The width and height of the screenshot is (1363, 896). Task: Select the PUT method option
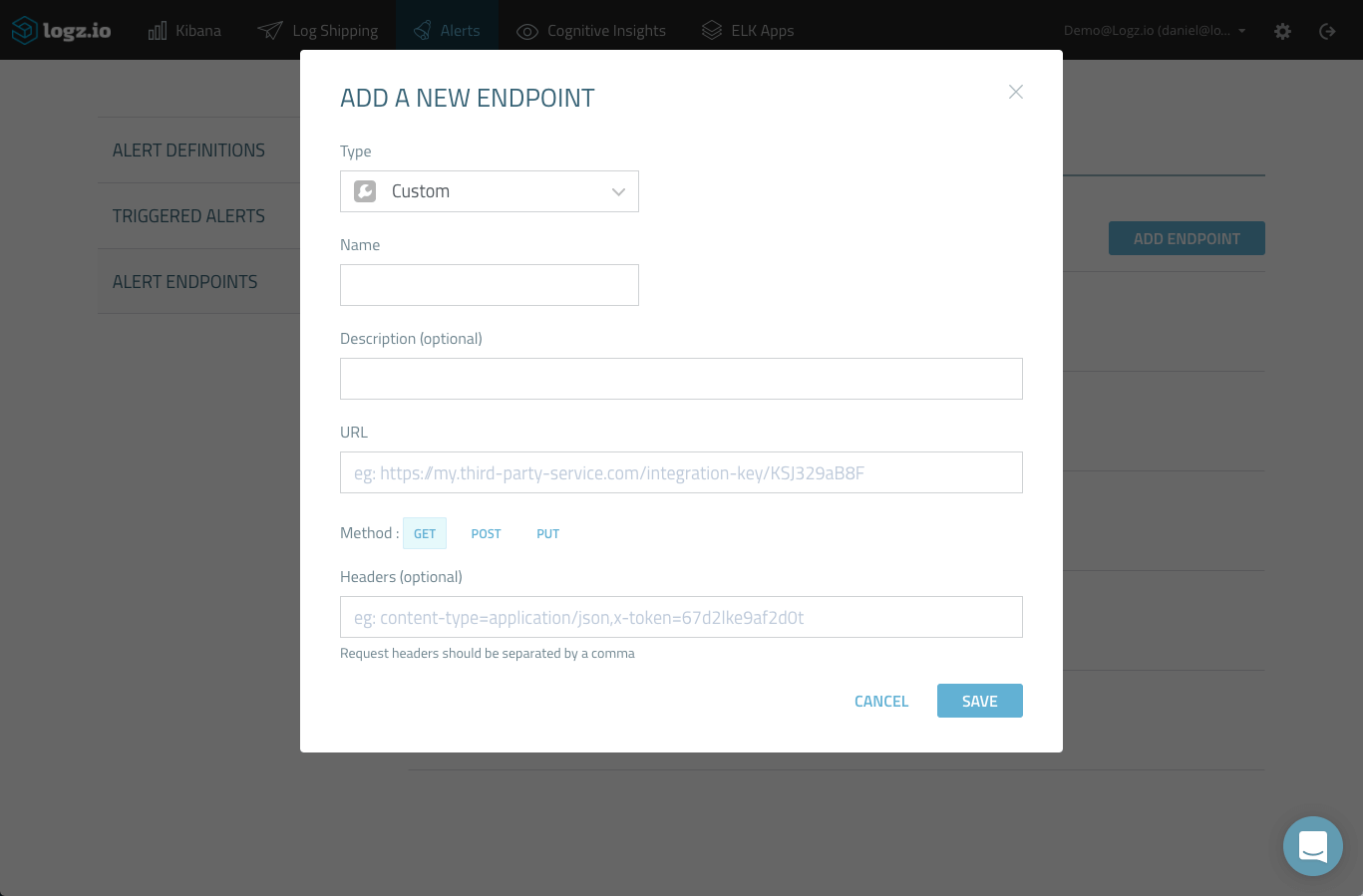[547, 533]
